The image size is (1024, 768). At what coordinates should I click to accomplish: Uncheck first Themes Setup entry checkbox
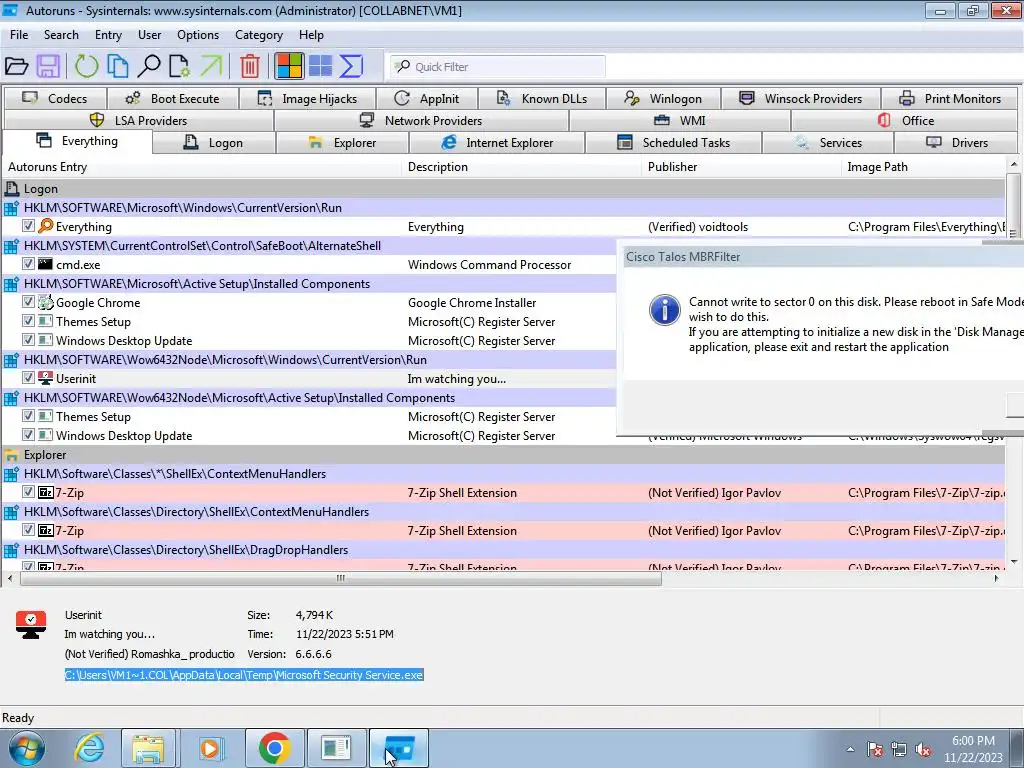[x=28, y=321]
